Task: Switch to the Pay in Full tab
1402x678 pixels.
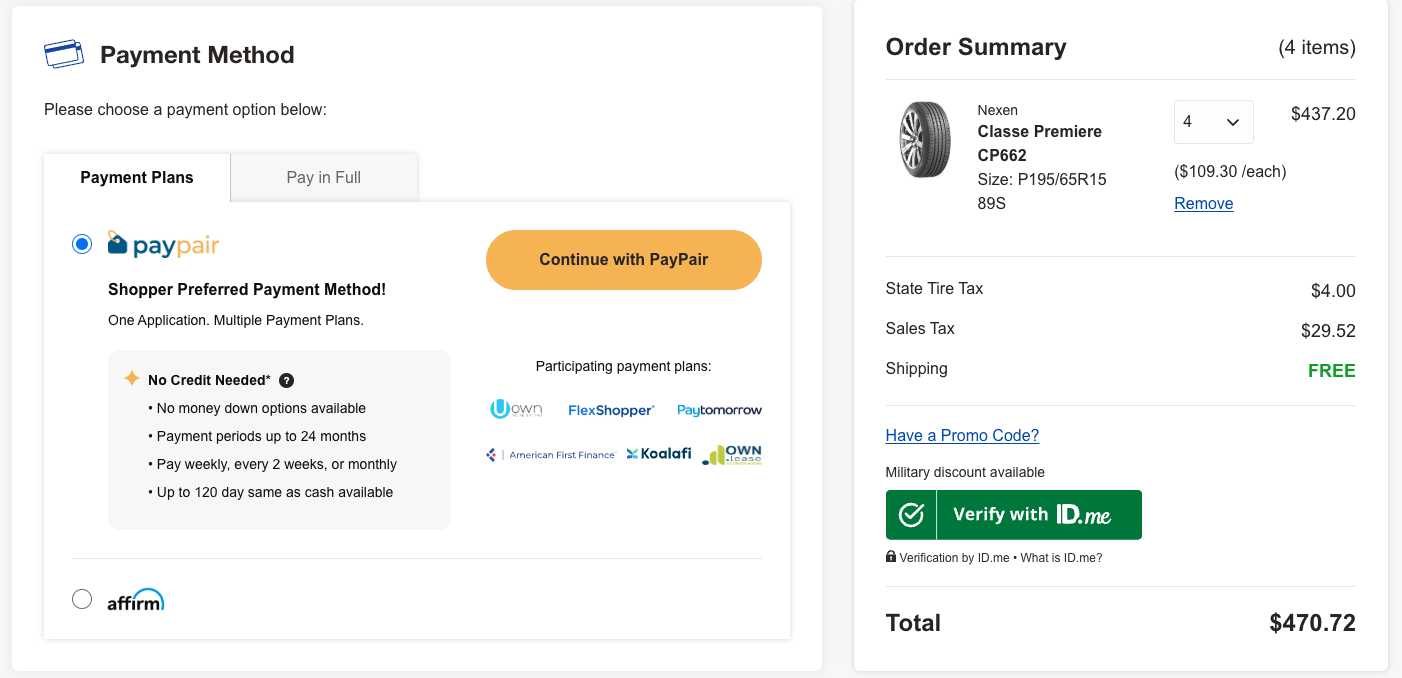Action: (323, 178)
